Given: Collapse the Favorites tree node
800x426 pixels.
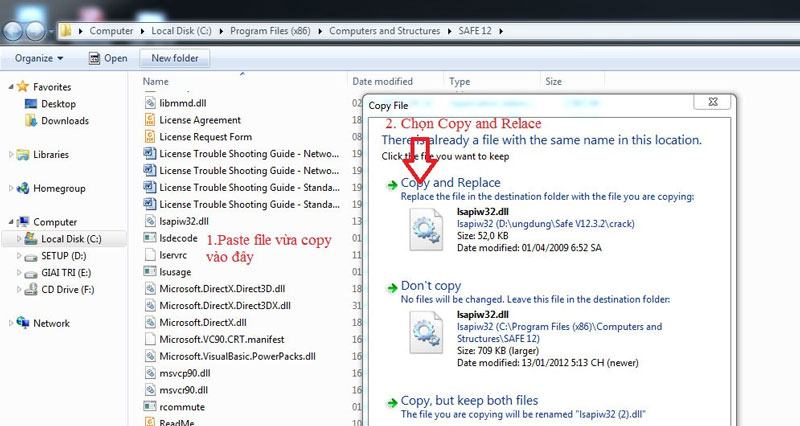Looking at the screenshot, I should tap(11, 87).
